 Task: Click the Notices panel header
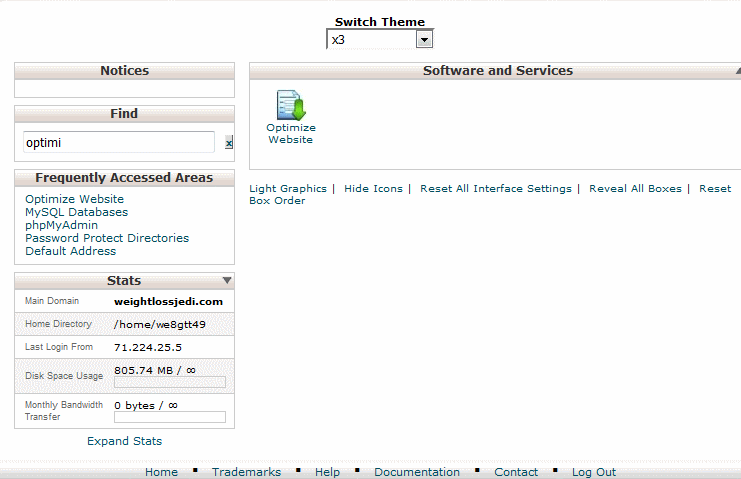click(x=124, y=71)
